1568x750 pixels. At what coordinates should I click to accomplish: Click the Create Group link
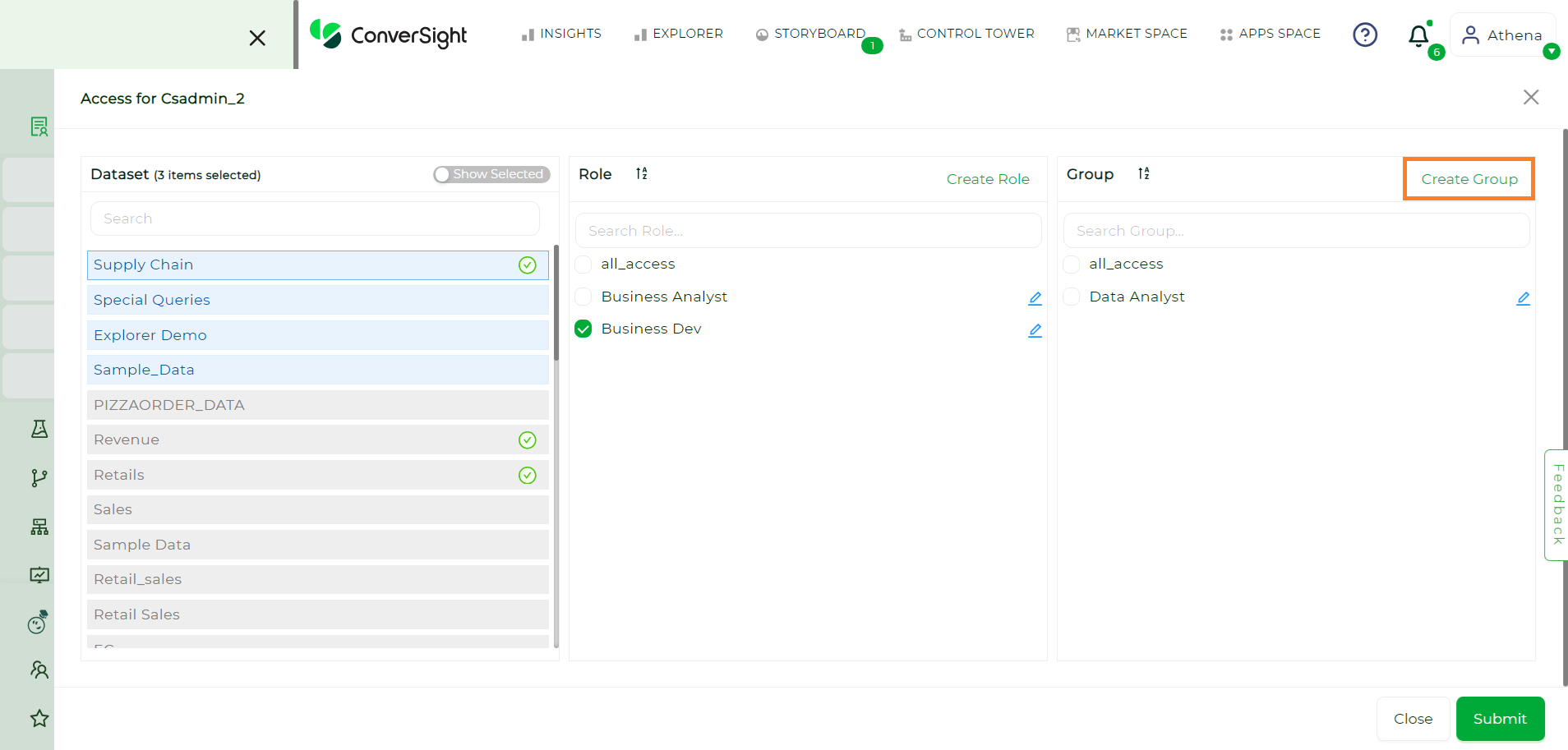click(1469, 179)
